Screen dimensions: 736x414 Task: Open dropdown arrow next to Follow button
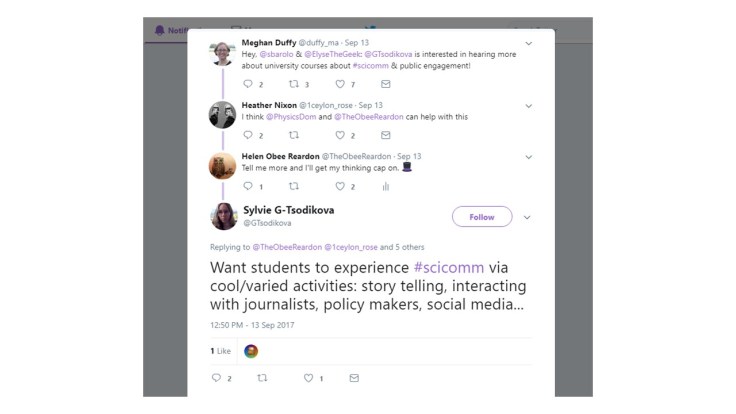click(x=527, y=217)
